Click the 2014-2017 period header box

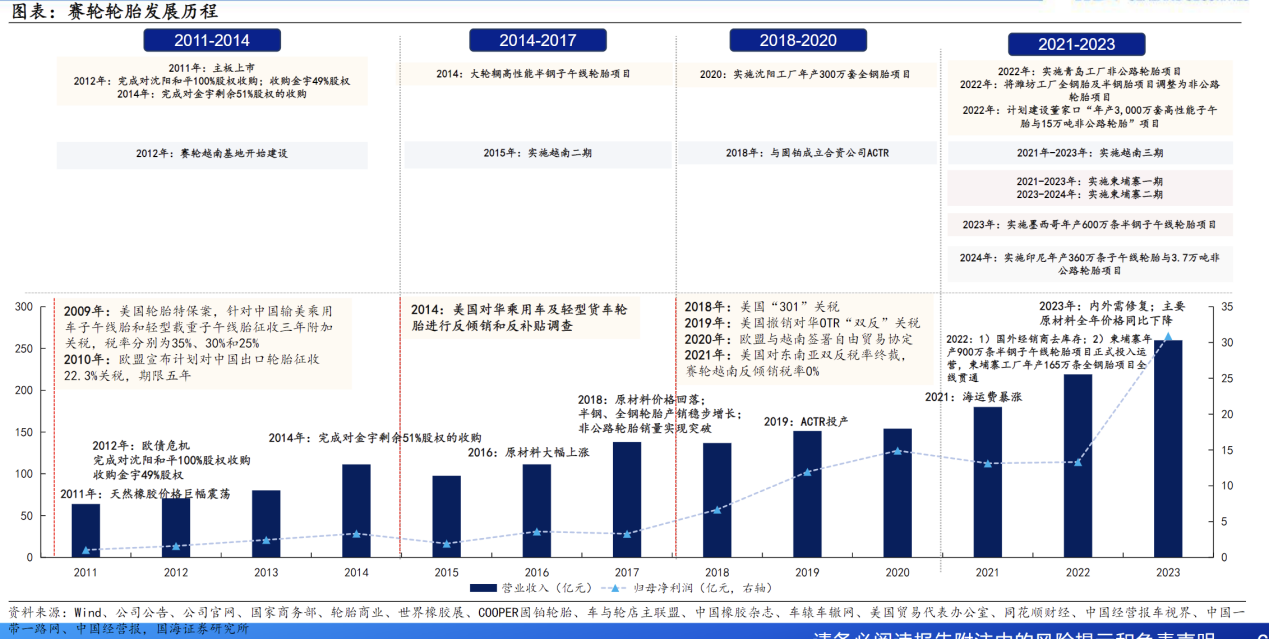point(538,40)
